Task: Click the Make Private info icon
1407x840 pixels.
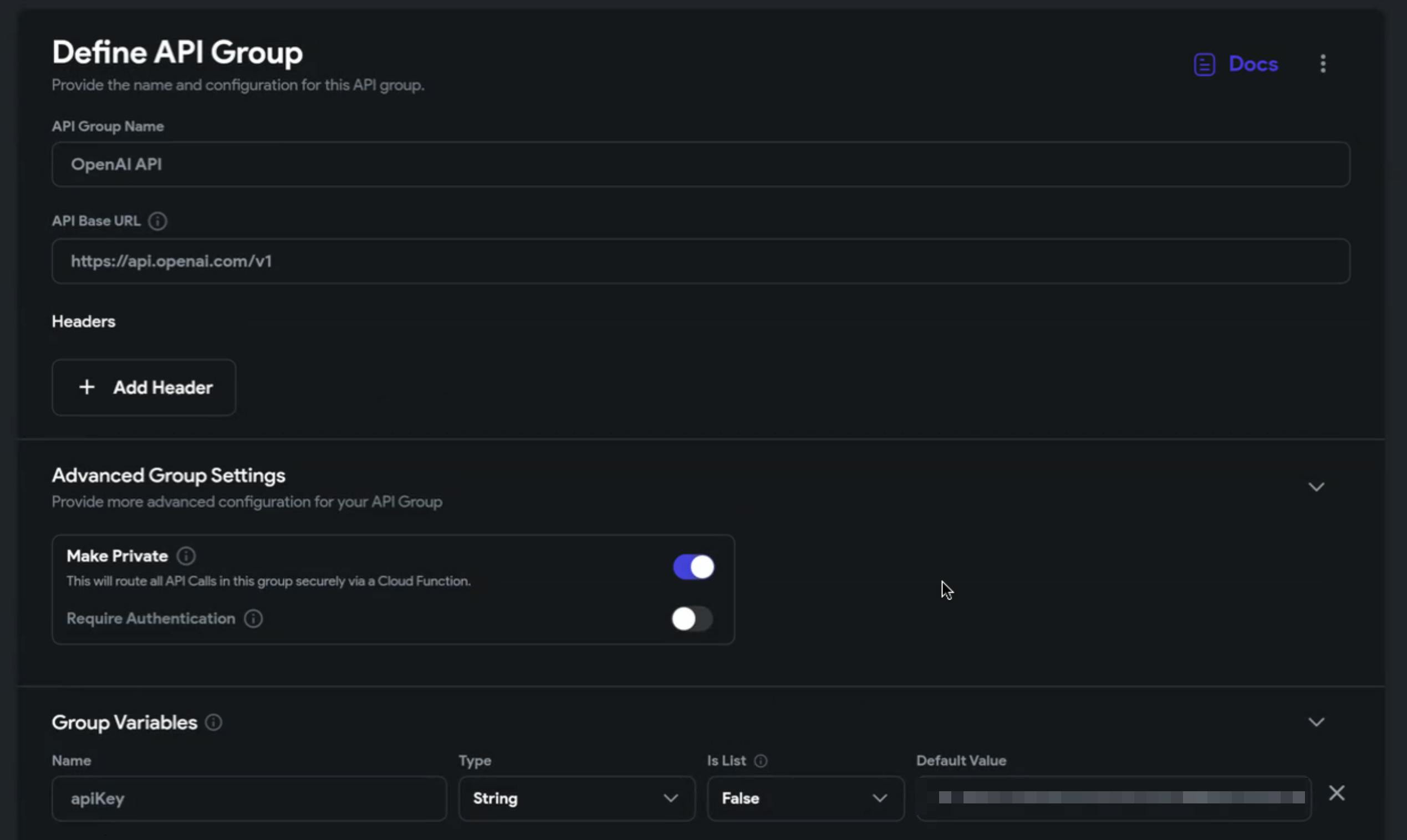Action: click(x=186, y=556)
